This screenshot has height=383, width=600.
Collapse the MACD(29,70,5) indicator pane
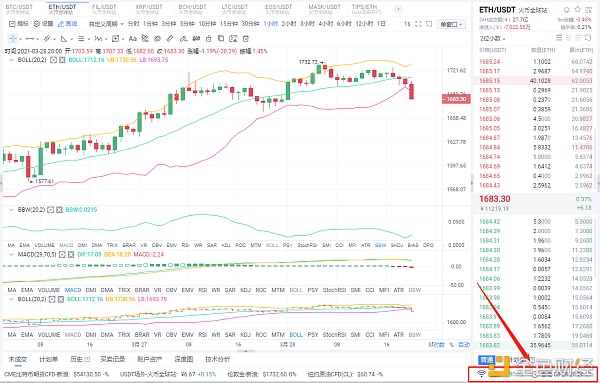[x=11, y=254]
